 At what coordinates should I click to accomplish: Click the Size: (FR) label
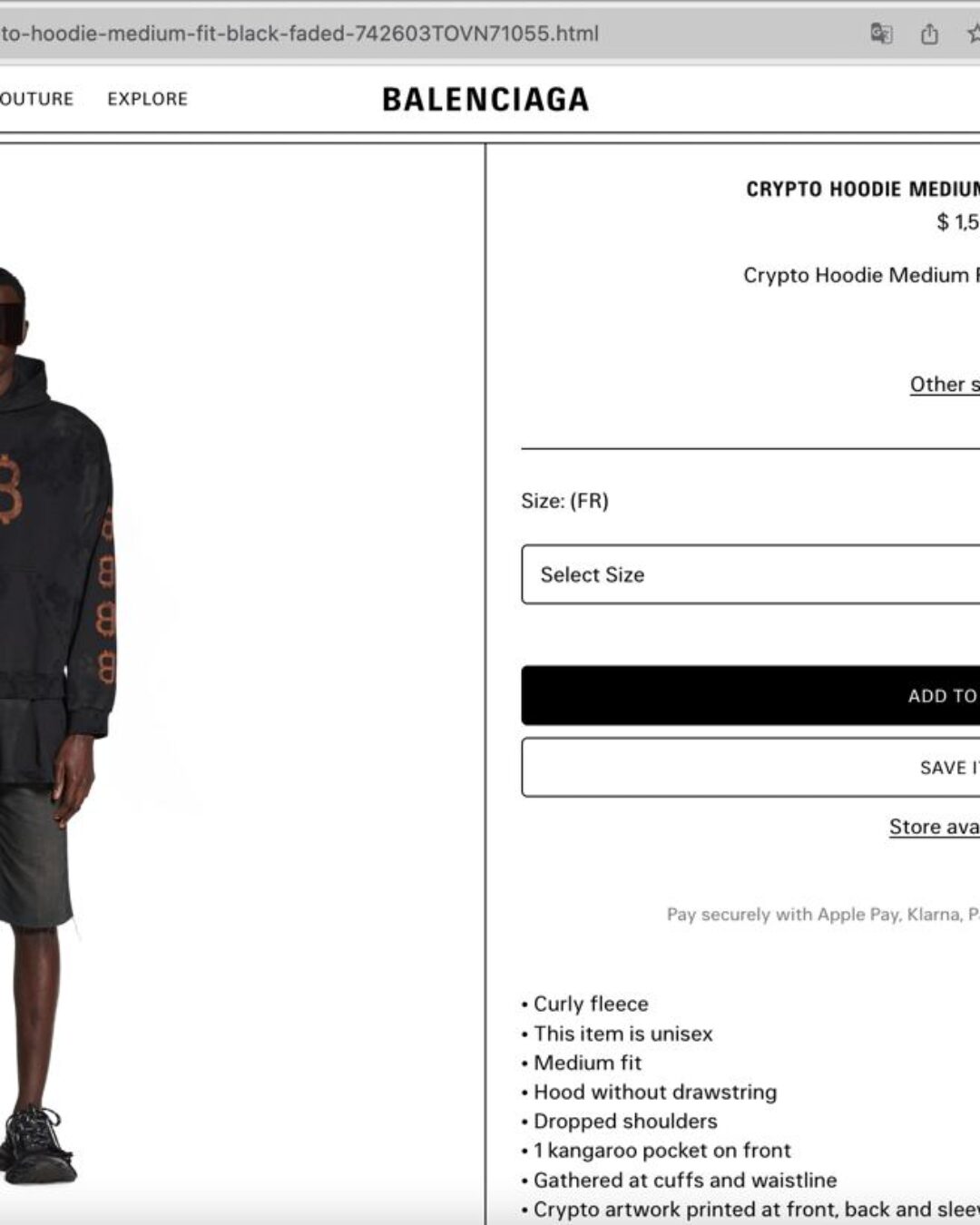coord(564,501)
